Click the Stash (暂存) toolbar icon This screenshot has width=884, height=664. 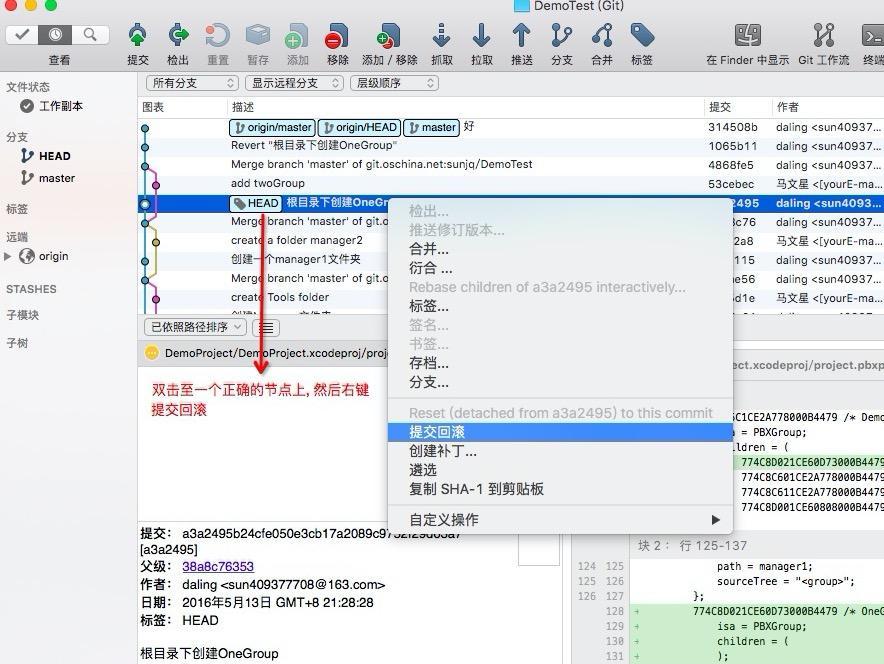click(258, 36)
